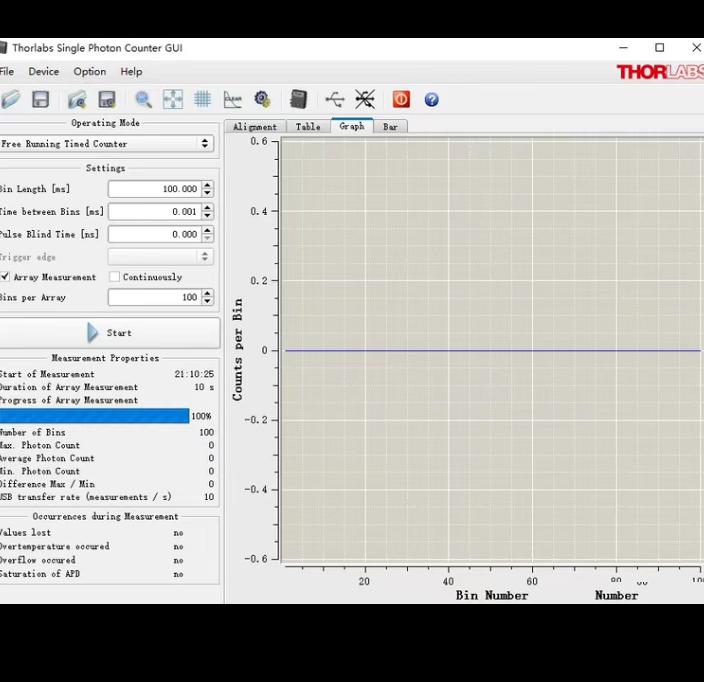
Task: Click the Max. Photon Count label
Action: pyautogui.click(x=40, y=445)
